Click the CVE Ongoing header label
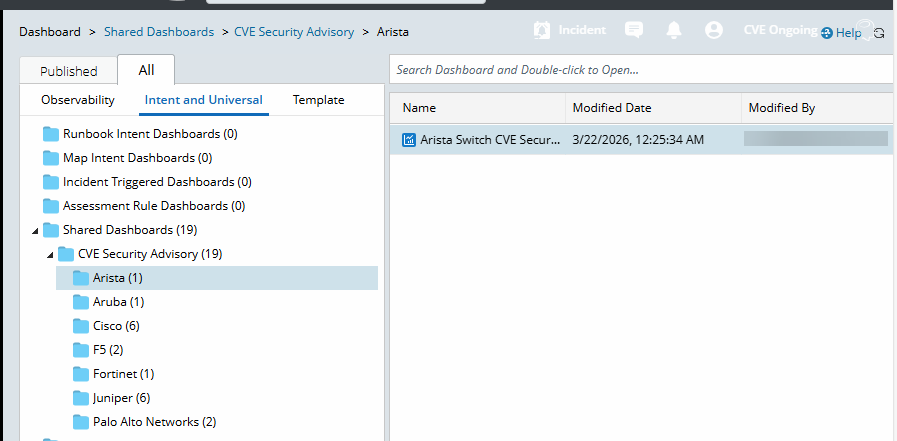The width and height of the screenshot is (897, 441). tap(780, 30)
